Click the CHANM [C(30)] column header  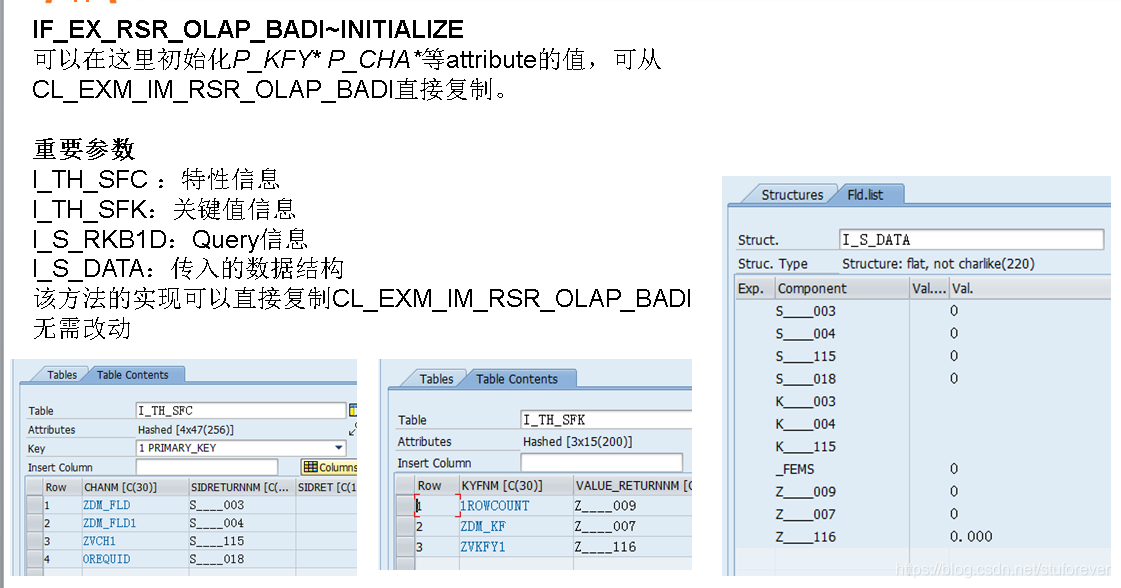134,487
